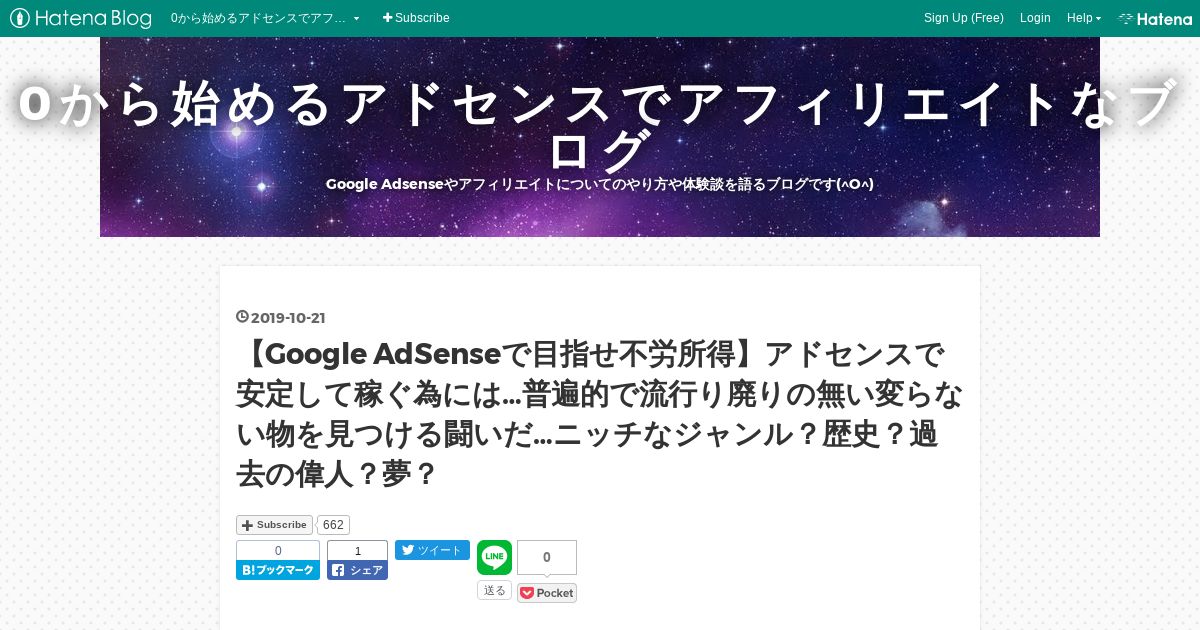This screenshot has width=1200, height=630.
Task: Click the blog subtitle about Google Adsense
Action: coord(600,184)
